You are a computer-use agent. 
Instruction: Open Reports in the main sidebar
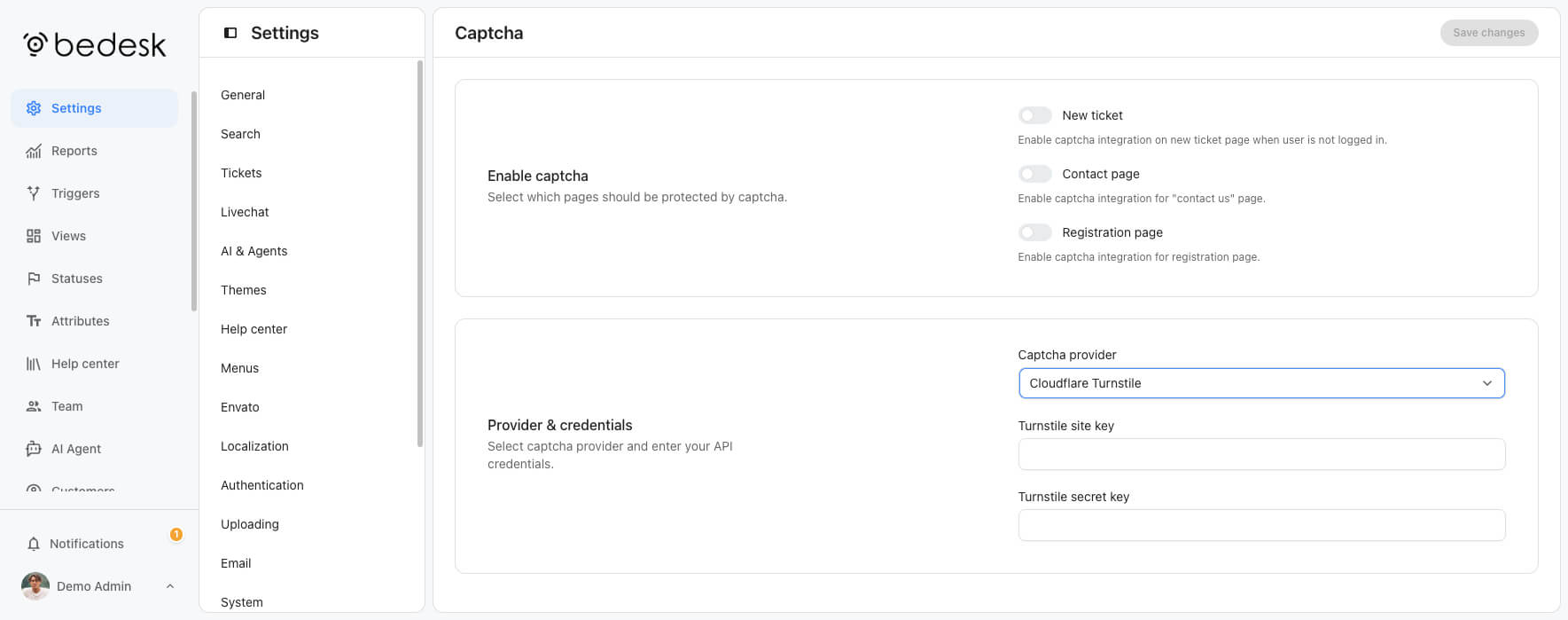pos(94,151)
